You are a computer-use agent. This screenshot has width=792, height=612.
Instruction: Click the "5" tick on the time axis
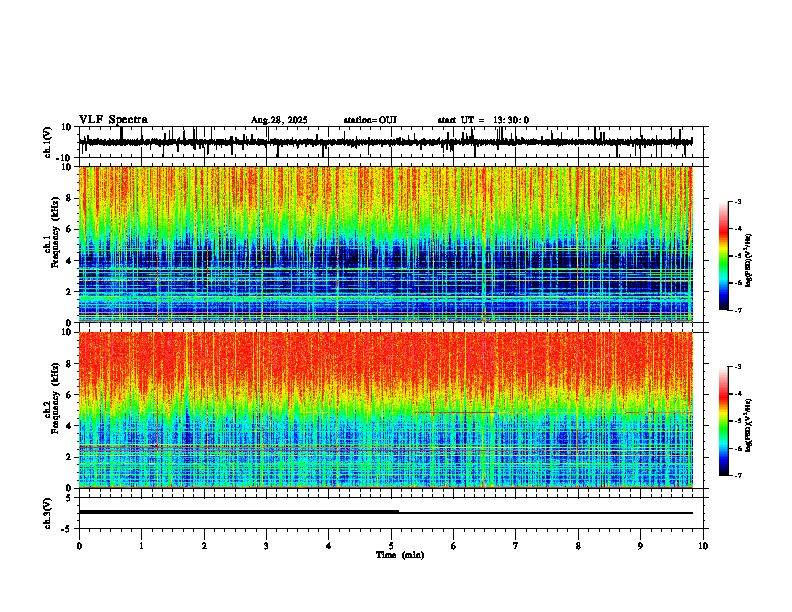pos(391,546)
